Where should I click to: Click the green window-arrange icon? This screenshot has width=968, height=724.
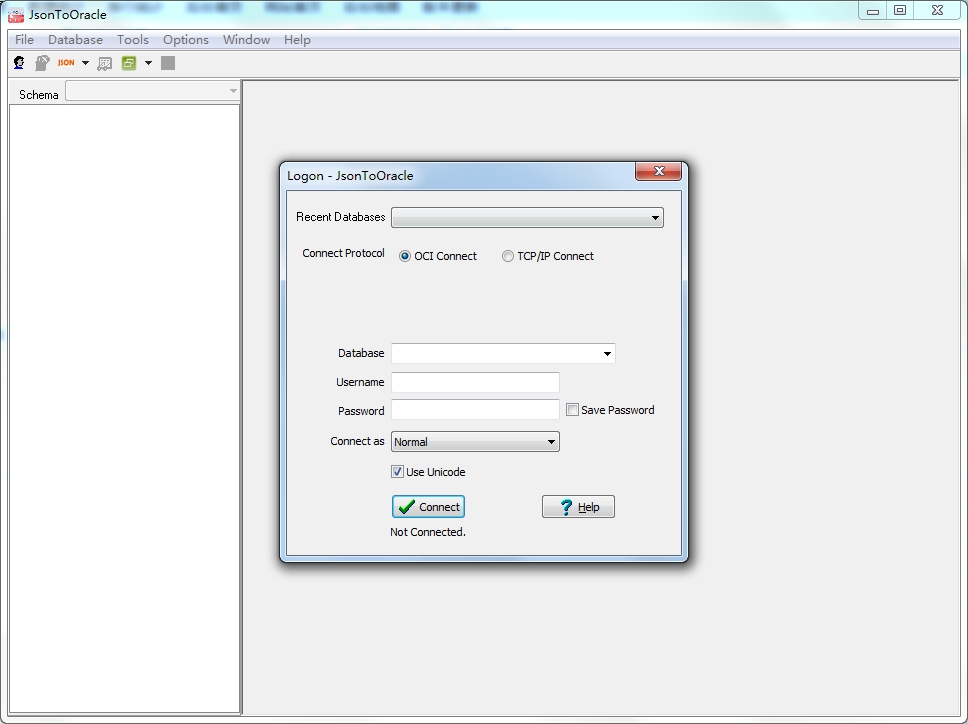129,63
